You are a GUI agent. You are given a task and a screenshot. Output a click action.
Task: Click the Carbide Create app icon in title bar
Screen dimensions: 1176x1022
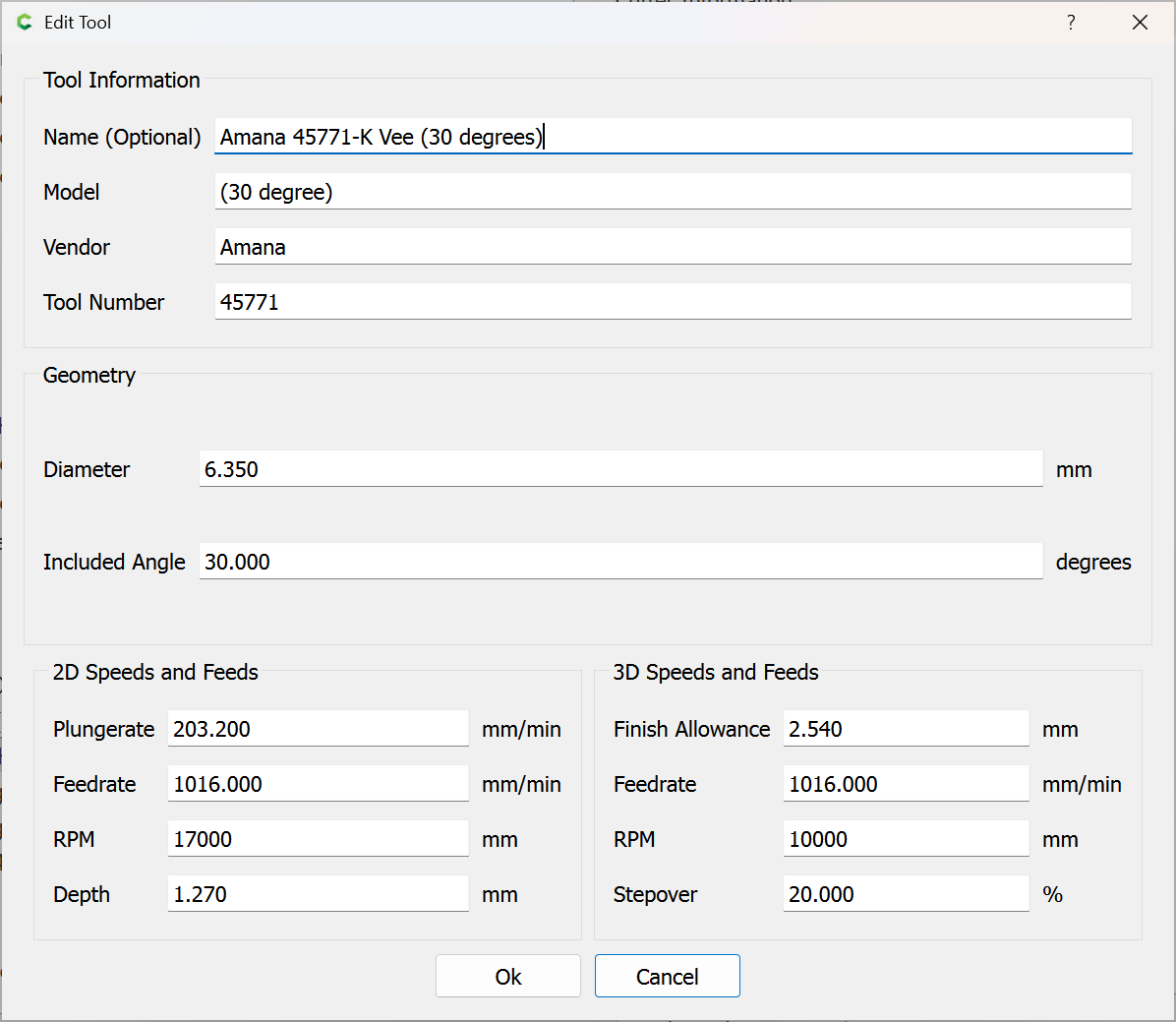25,22
